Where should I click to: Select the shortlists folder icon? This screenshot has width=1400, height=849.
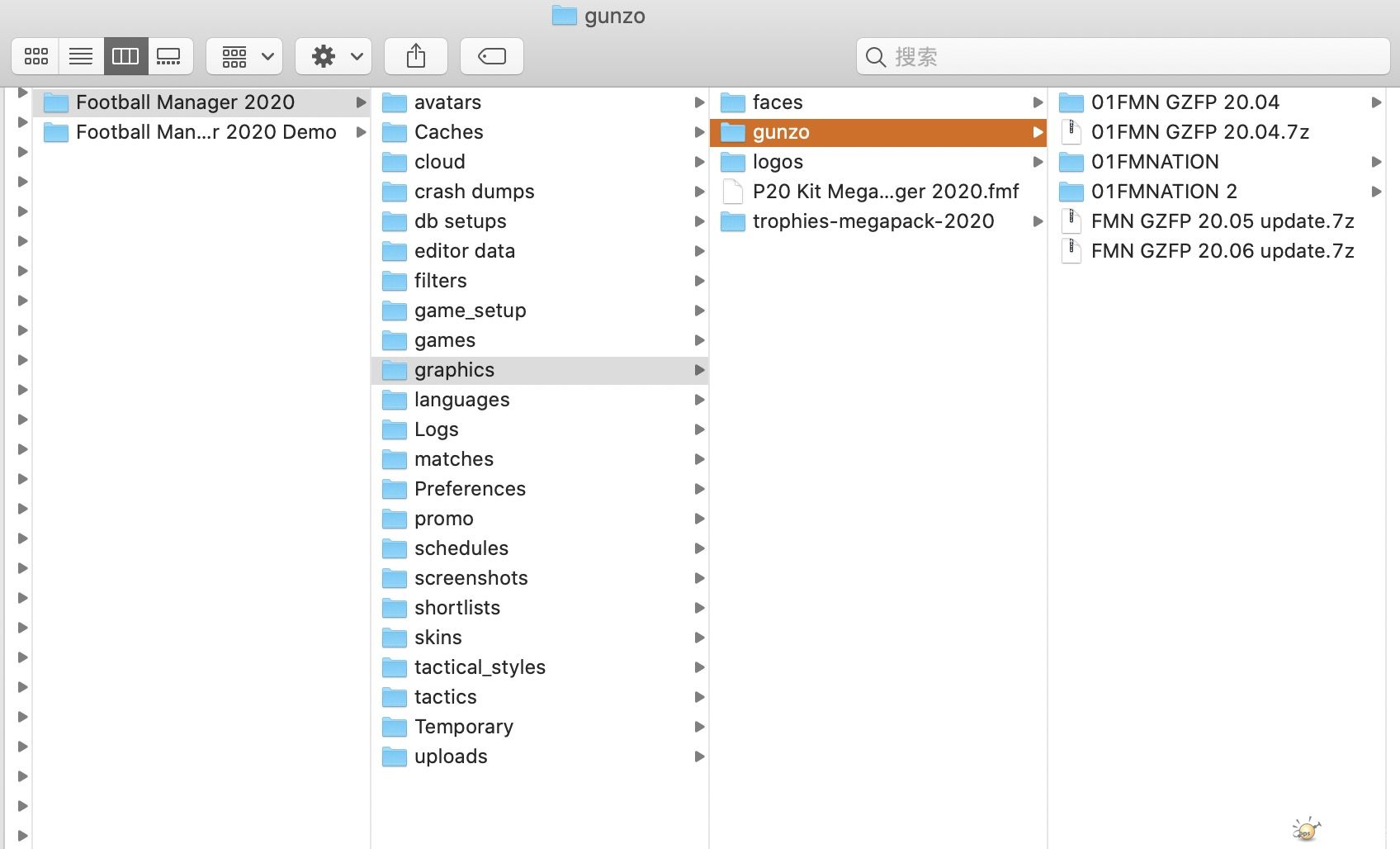[x=395, y=608]
